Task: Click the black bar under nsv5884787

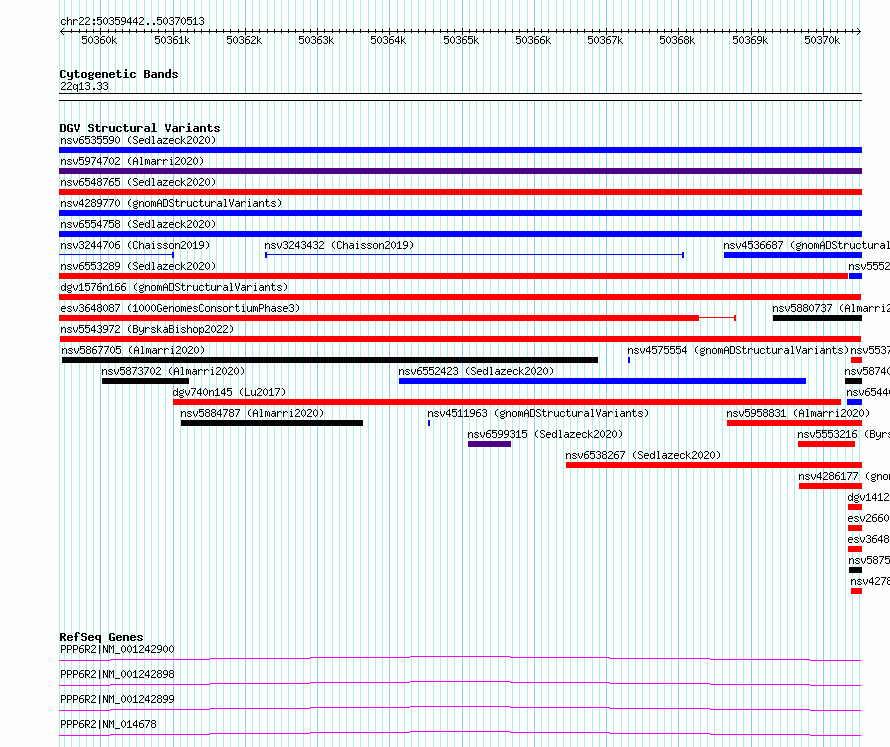Action: click(x=272, y=423)
